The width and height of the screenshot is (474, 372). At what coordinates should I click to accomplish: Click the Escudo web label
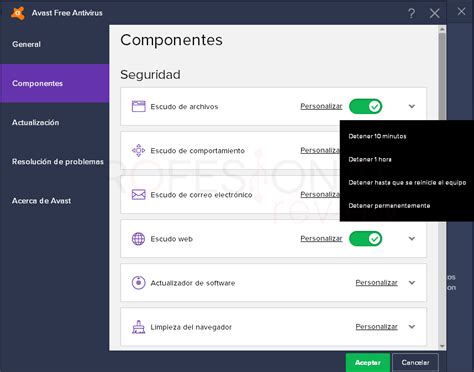pos(172,239)
